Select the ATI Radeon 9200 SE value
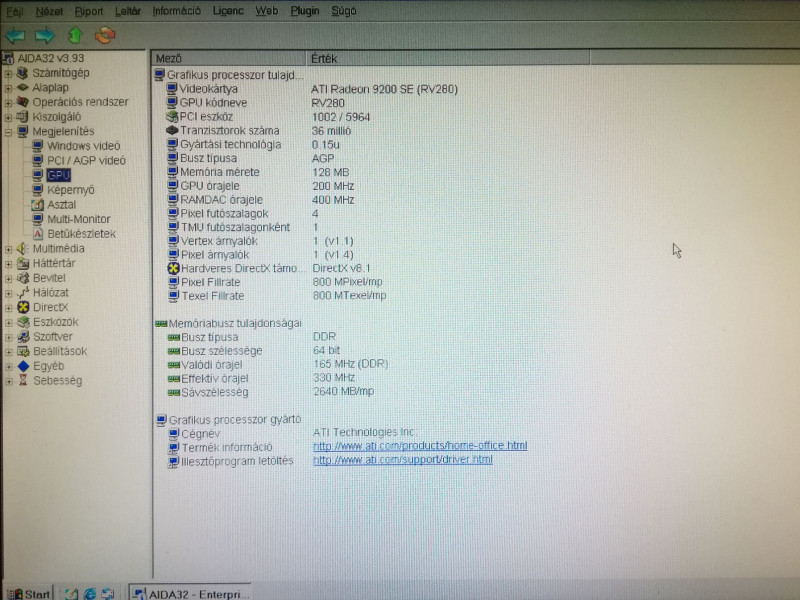Screen dimensions: 800x600 (385, 89)
